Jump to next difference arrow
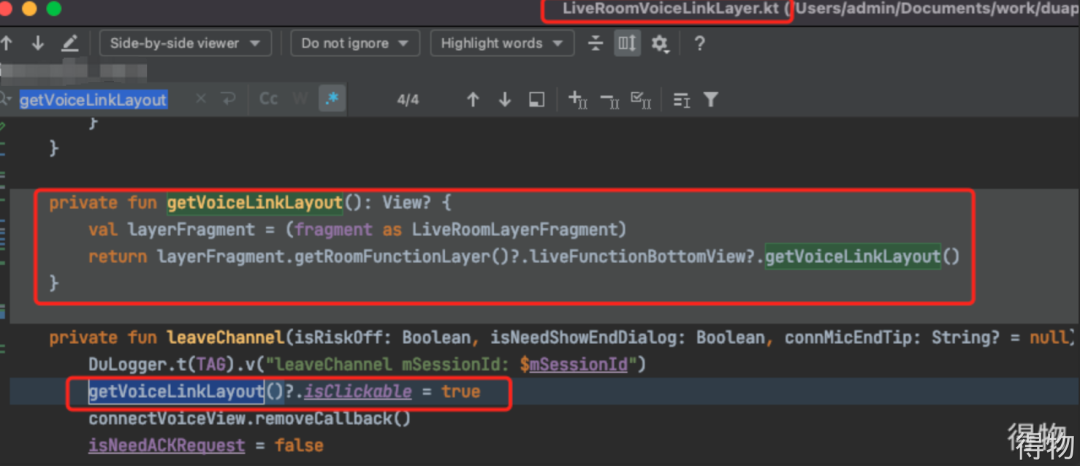Image resolution: width=1080 pixels, height=466 pixels. coord(38,43)
